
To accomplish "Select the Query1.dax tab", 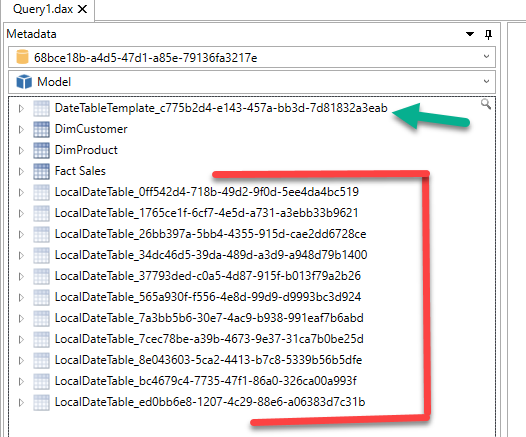I will coord(43,9).
